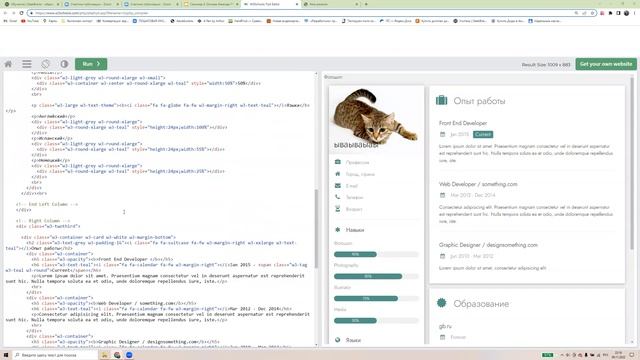
Task: Close the W3Schools Tryit Editor tab
Action: tap(297, 4)
